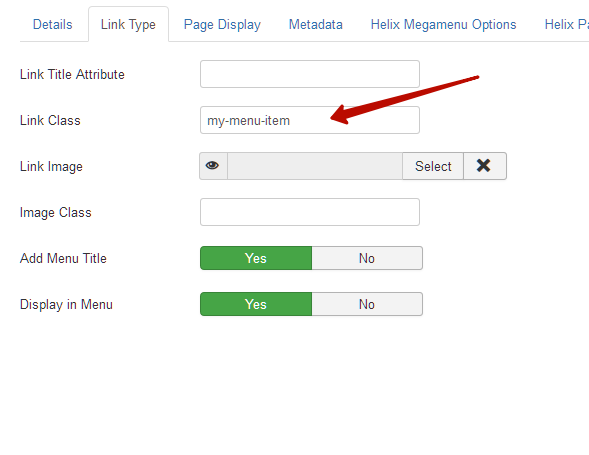Set Add Menu Title to Yes
Image resolution: width=589 pixels, height=455 pixels.
[x=256, y=258]
